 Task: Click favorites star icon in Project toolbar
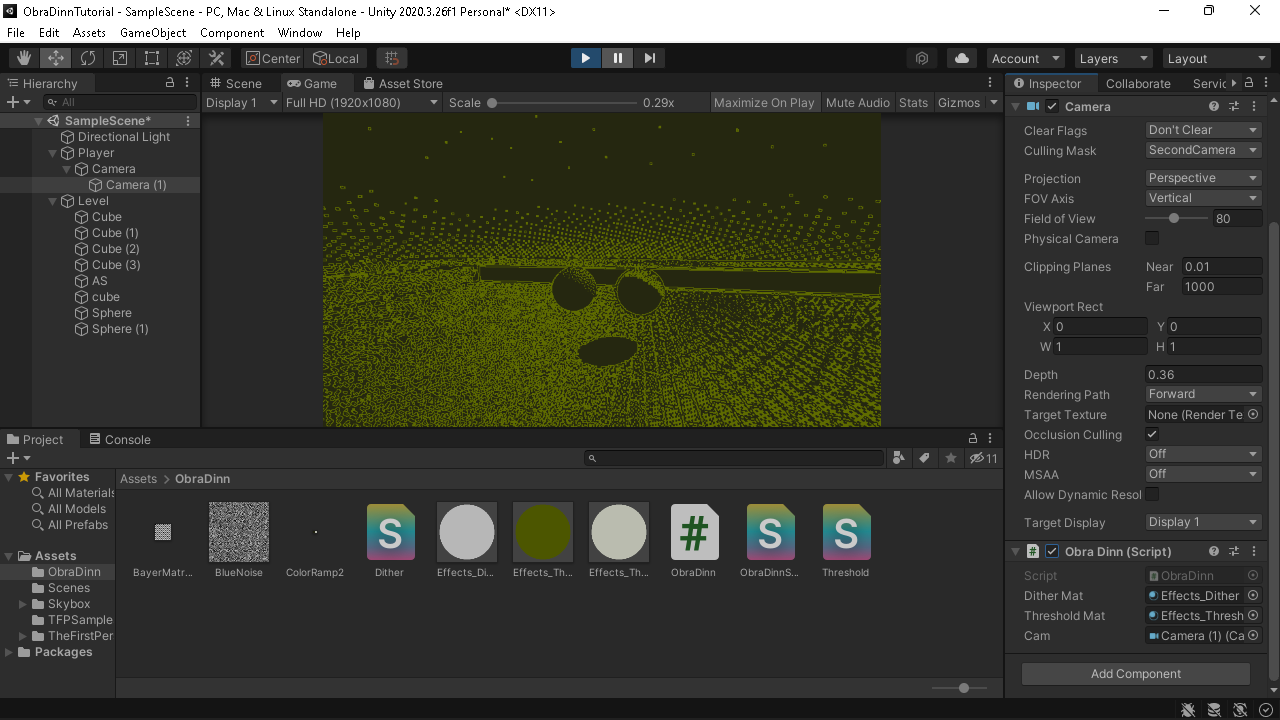[x=950, y=458]
